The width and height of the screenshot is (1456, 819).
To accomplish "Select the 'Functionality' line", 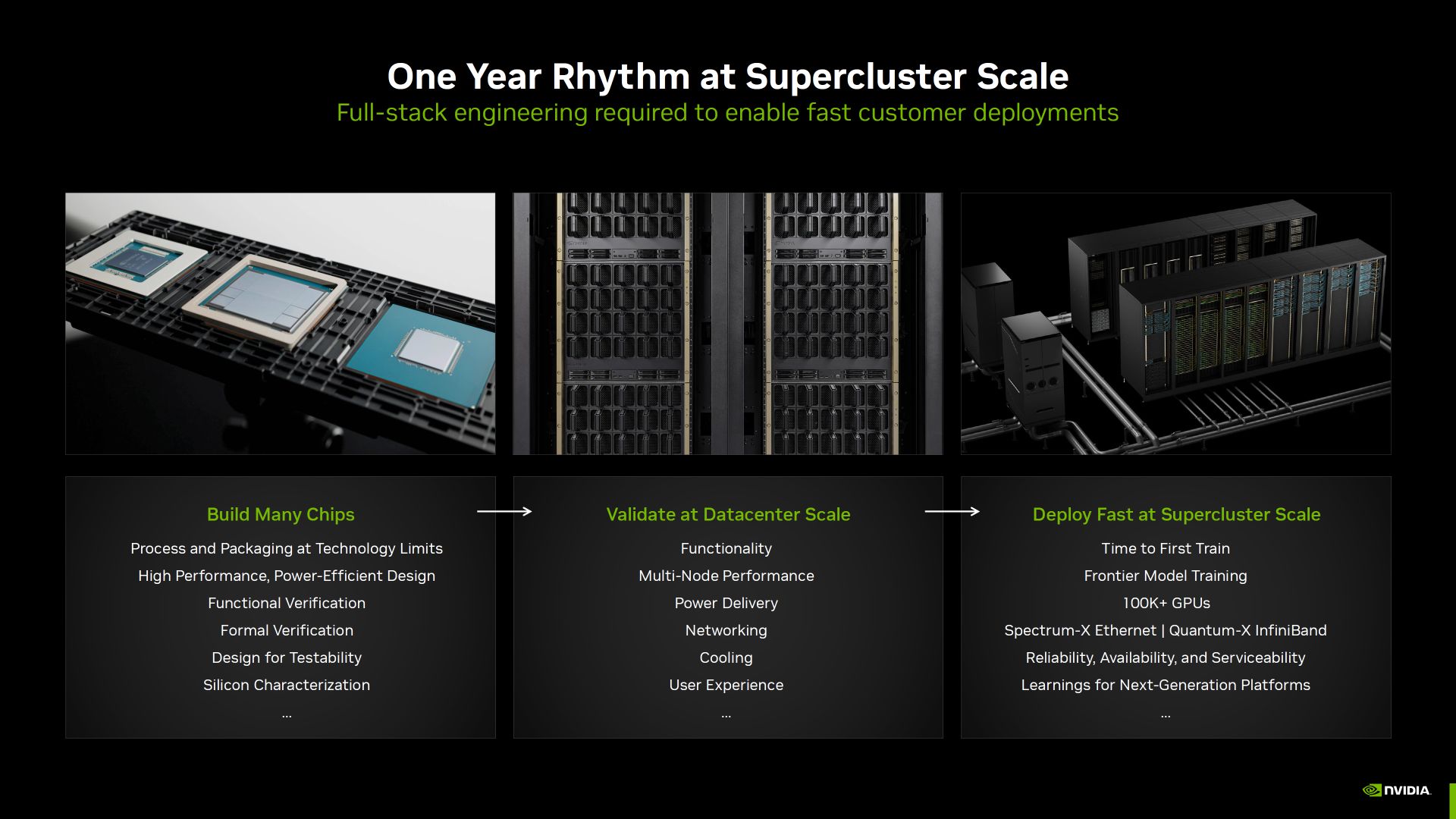I will pyautogui.click(x=726, y=548).
